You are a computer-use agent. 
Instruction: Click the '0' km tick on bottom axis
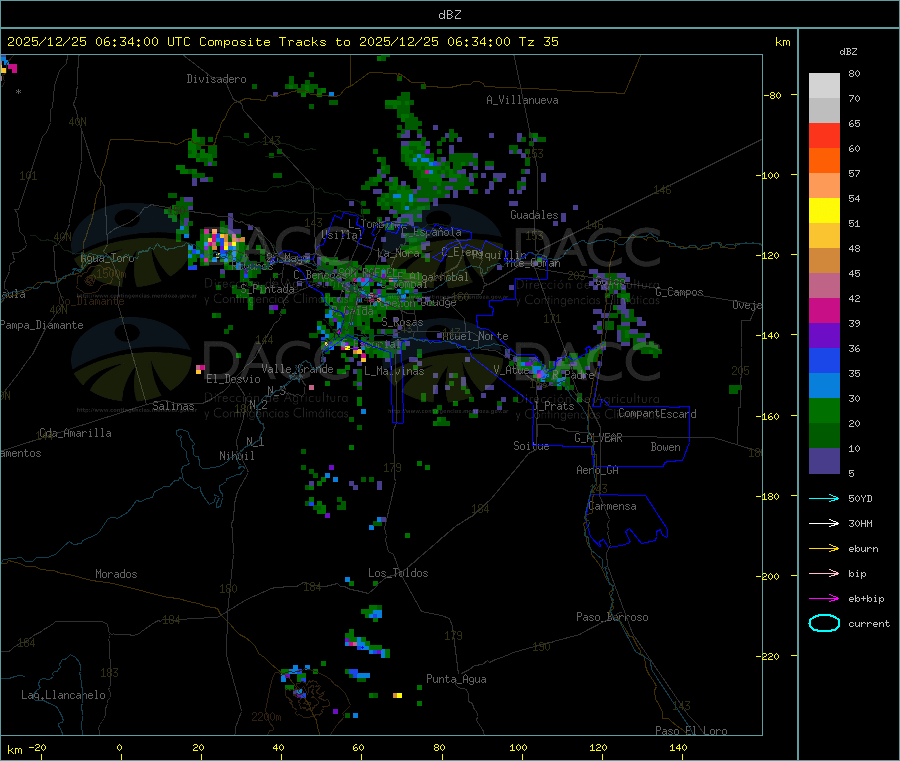click(119, 747)
